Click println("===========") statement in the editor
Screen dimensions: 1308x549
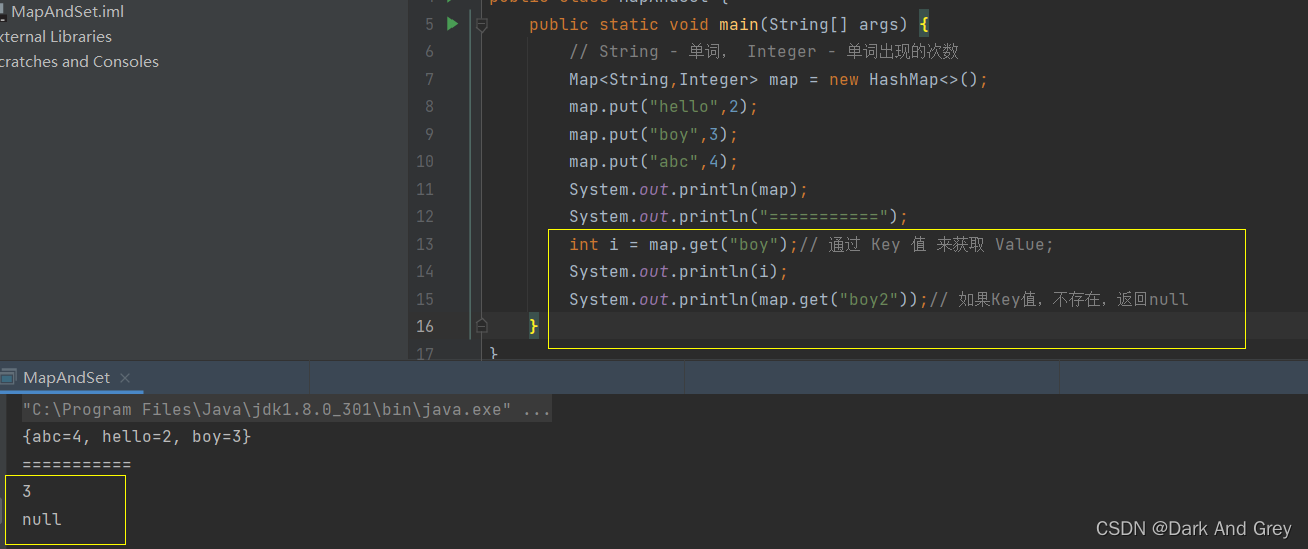738,217
